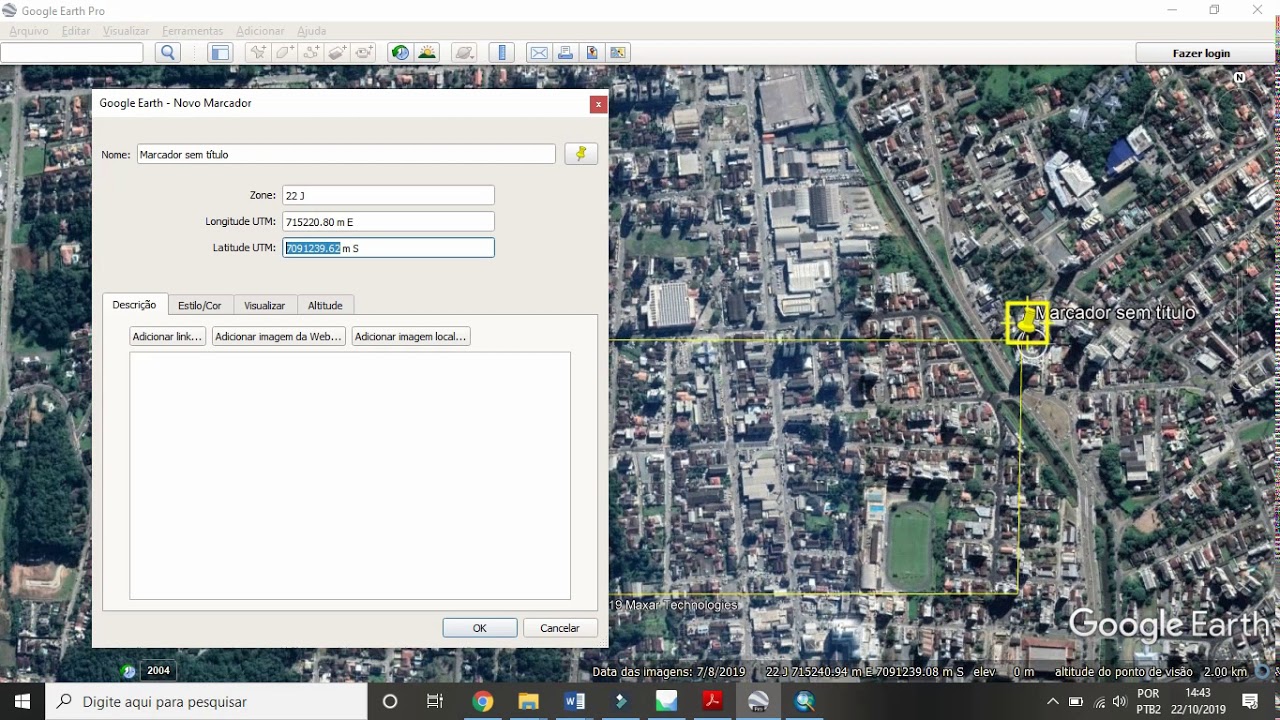Open the mail app from the taskbar
Image resolution: width=1280 pixels, height=720 pixels.
pyautogui.click(x=666, y=701)
